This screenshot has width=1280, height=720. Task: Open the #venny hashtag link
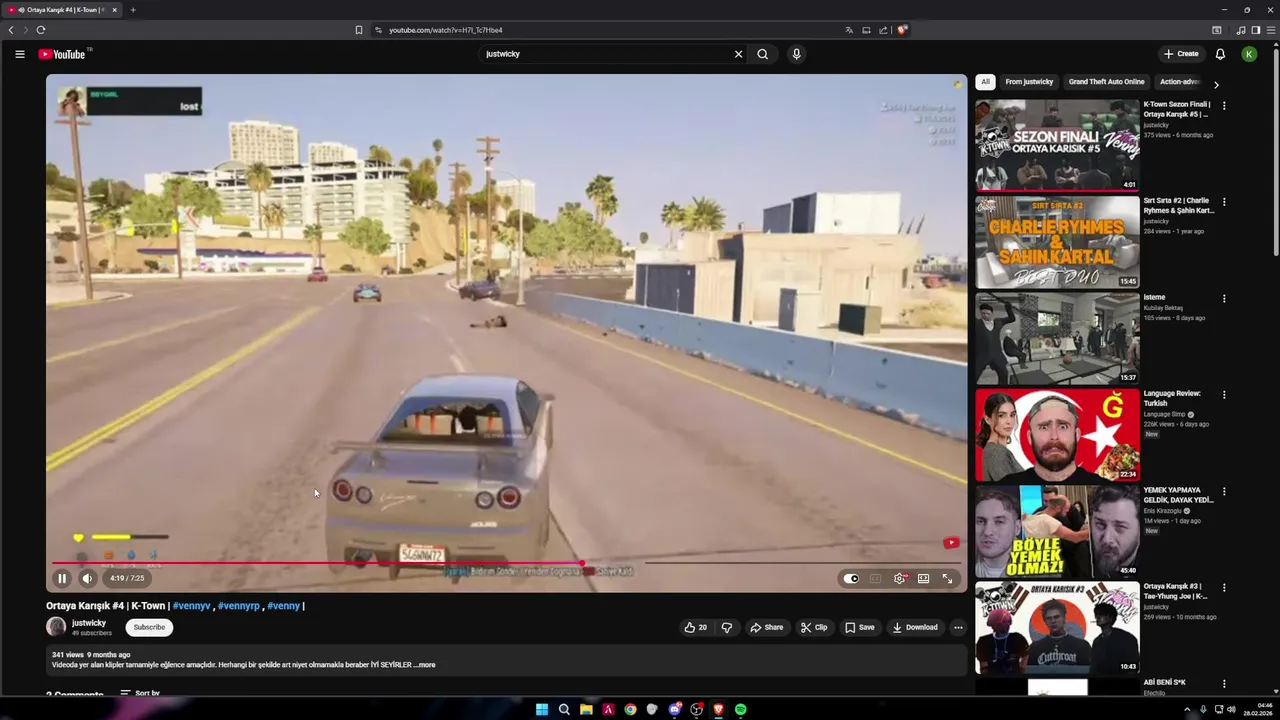pos(283,606)
